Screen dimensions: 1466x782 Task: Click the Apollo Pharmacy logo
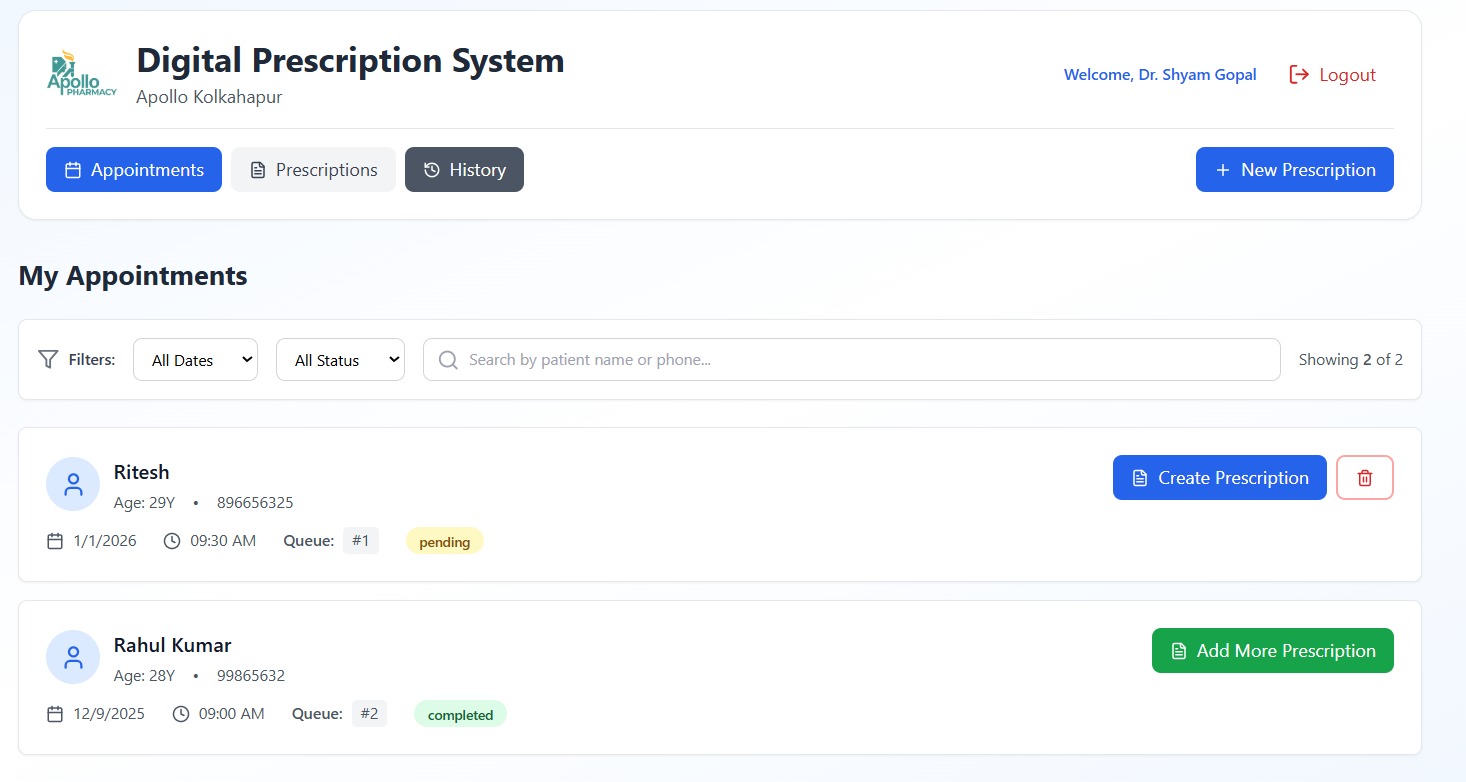[82, 75]
